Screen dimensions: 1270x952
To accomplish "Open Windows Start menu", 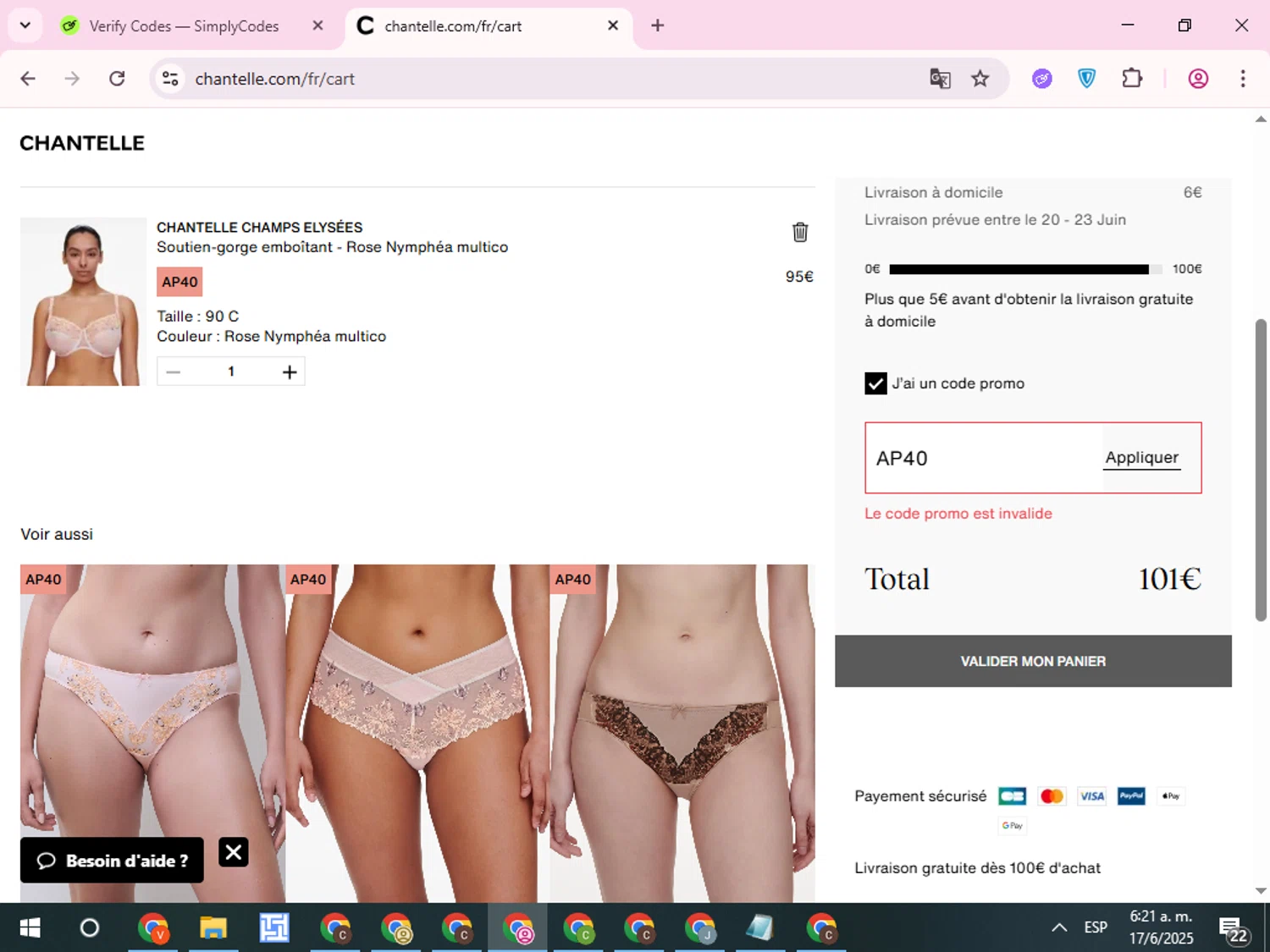I will 30,928.
